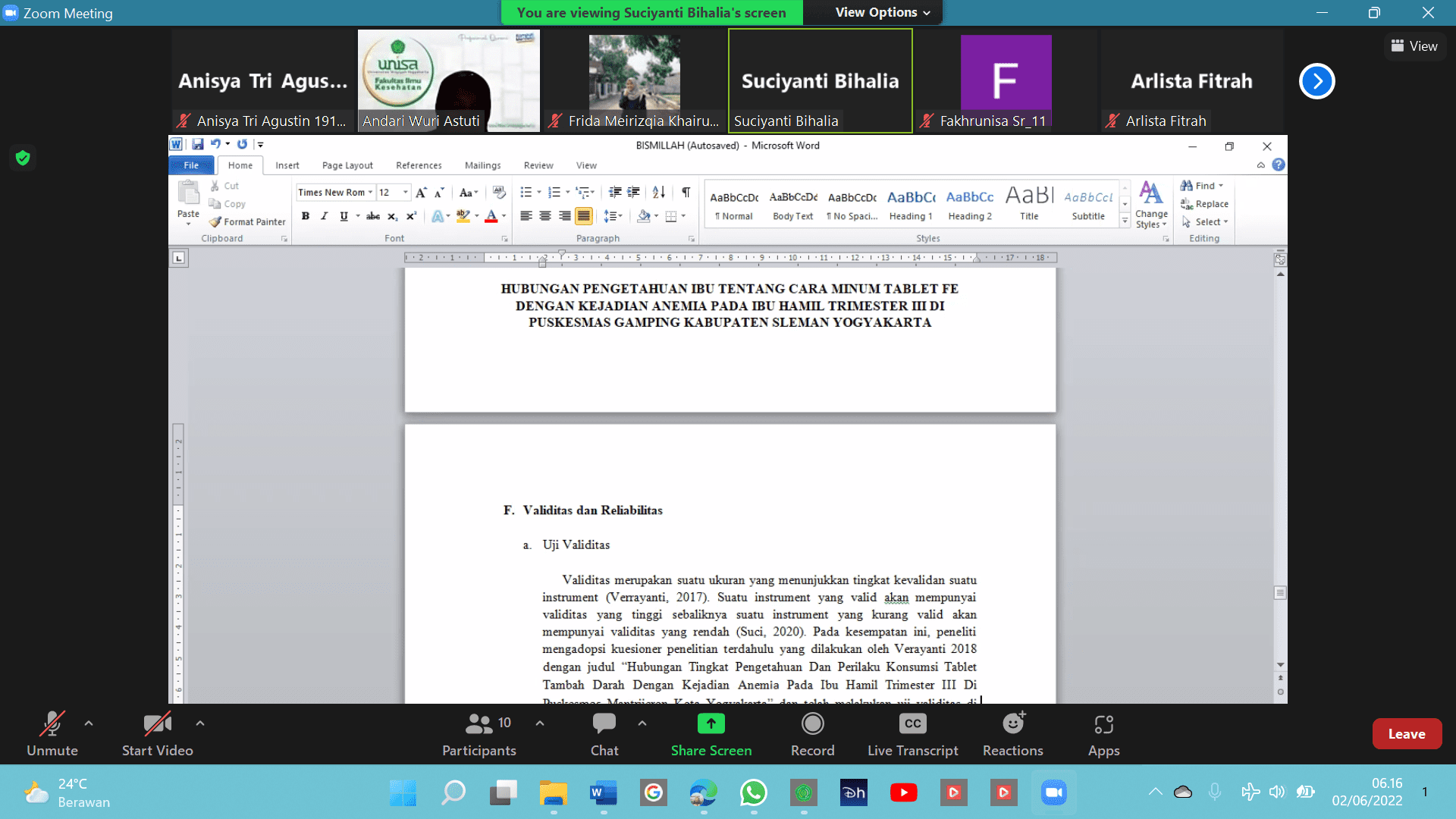Viewport: 1456px width, 819px height.
Task: Open the Participants panel
Action: [479, 734]
